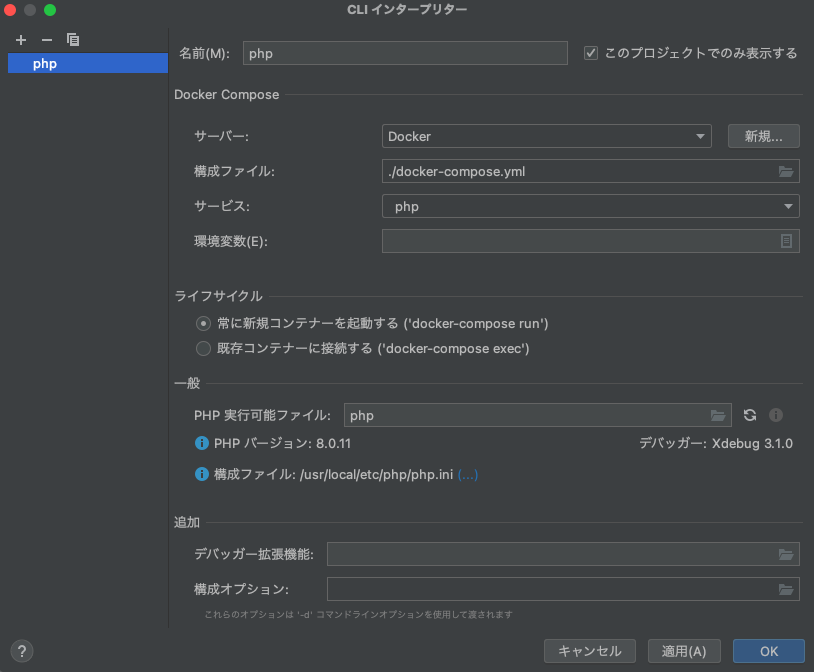
Task: Add a new CLI interpreter with plus icon
Action: (21, 40)
